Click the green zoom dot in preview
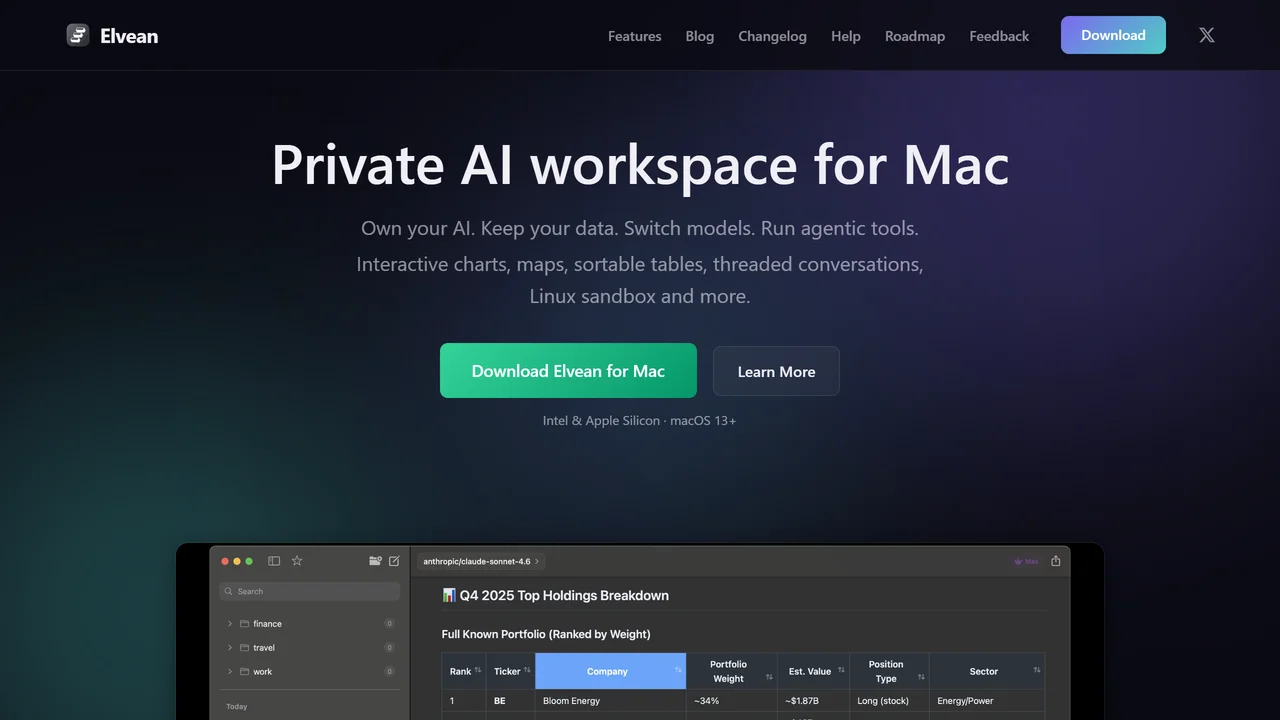Viewport: 1280px width, 720px height. click(249, 561)
